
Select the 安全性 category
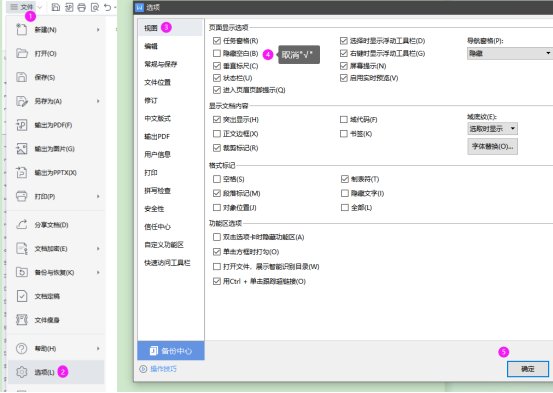(154, 208)
